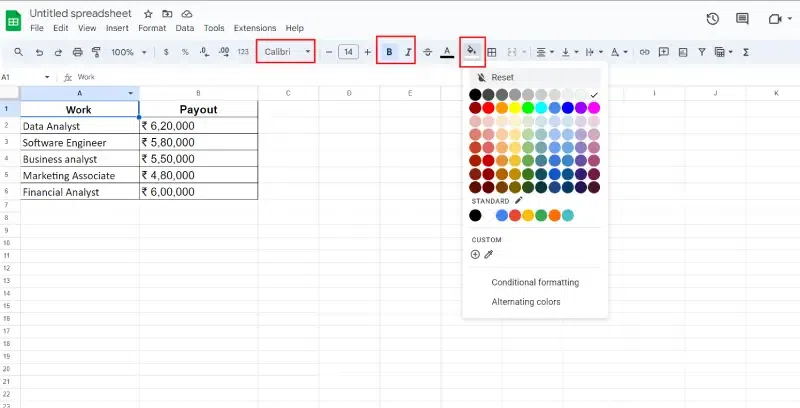Click the insert chart icon
Image resolution: width=800 pixels, height=408 pixels.
(x=683, y=52)
